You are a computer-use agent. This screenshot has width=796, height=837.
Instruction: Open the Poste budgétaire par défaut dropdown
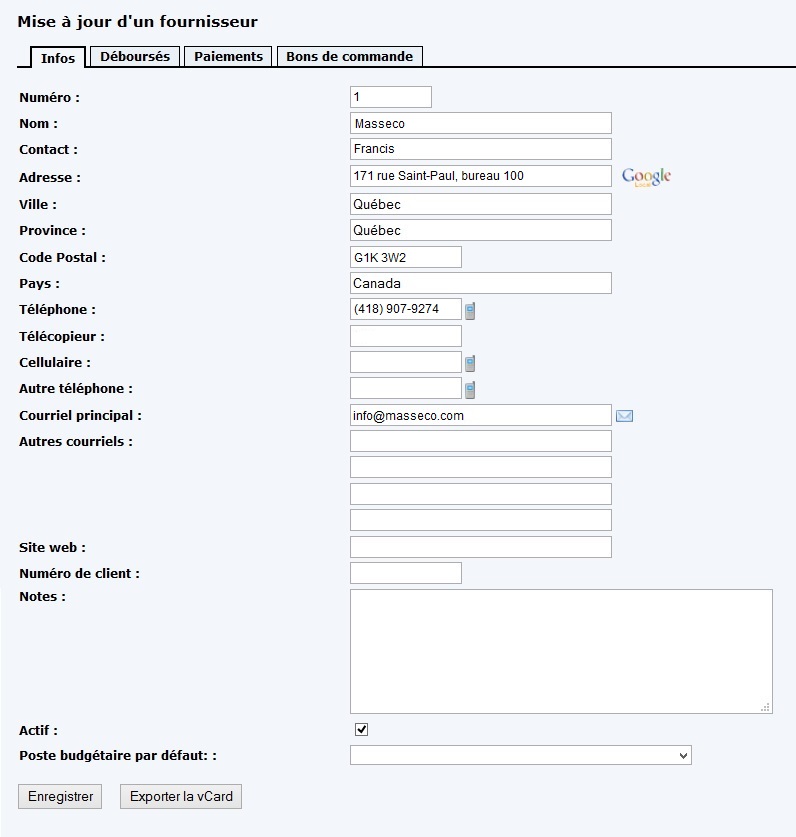coord(519,755)
